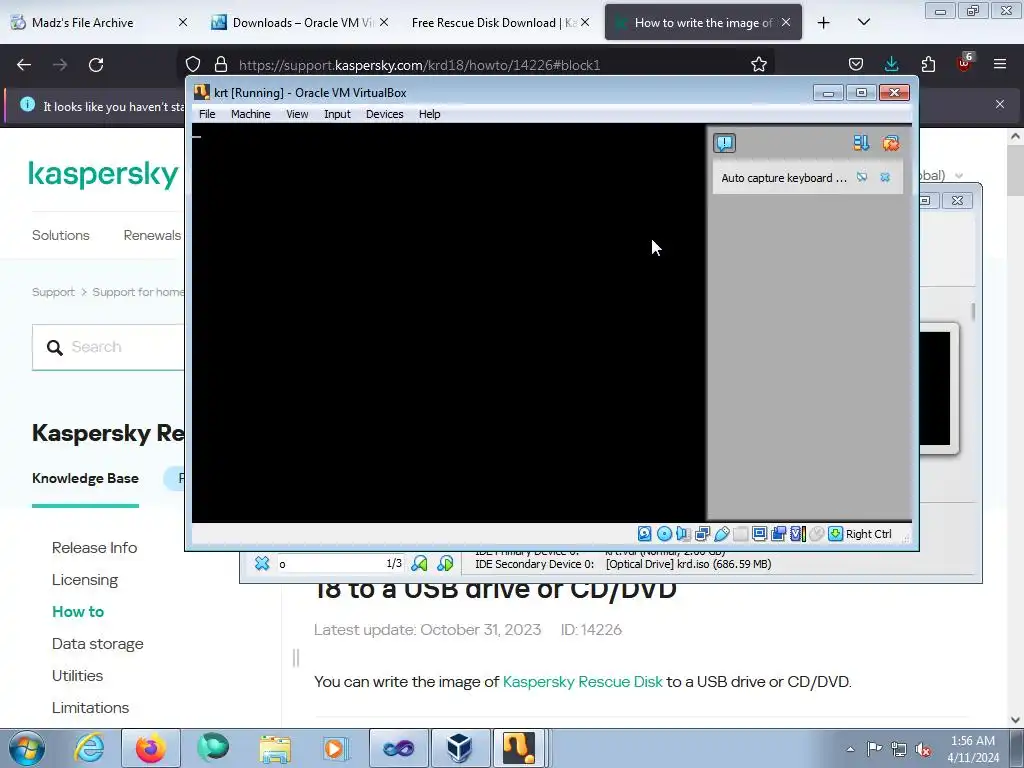Click the network adapter indicator in VM status bar
The width and height of the screenshot is (1024, 768).
[703, 534]
